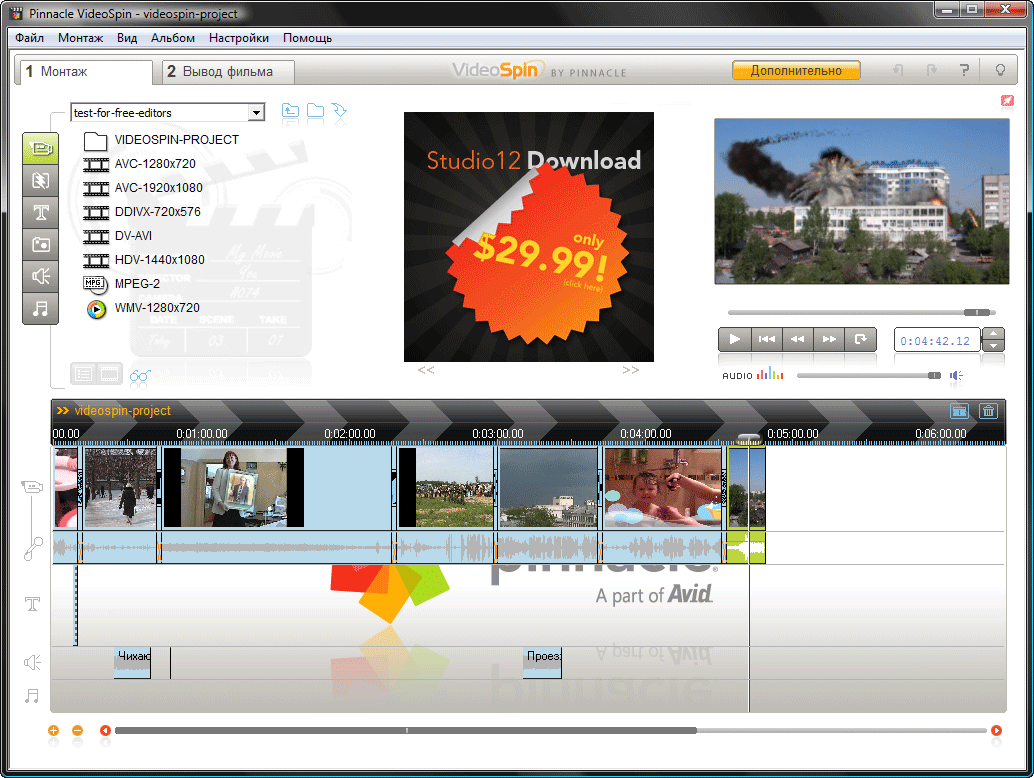
Task: Click the Studio12 Download advertisement
Action: [529, 237]
